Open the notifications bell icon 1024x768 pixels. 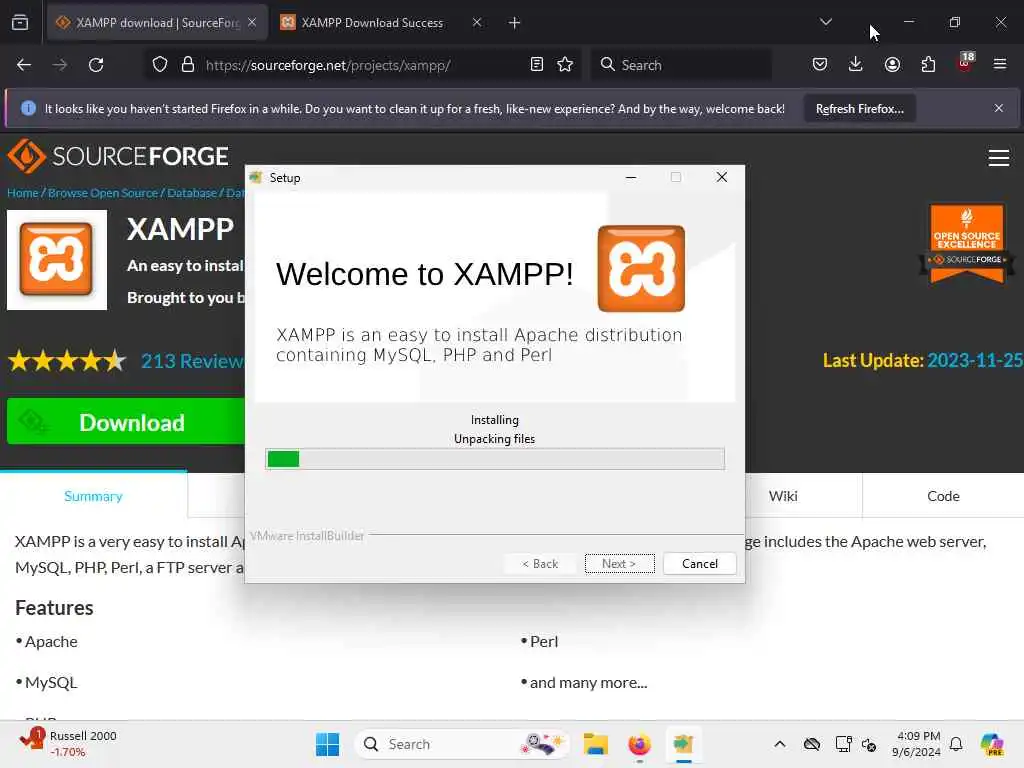click(956, 744)
